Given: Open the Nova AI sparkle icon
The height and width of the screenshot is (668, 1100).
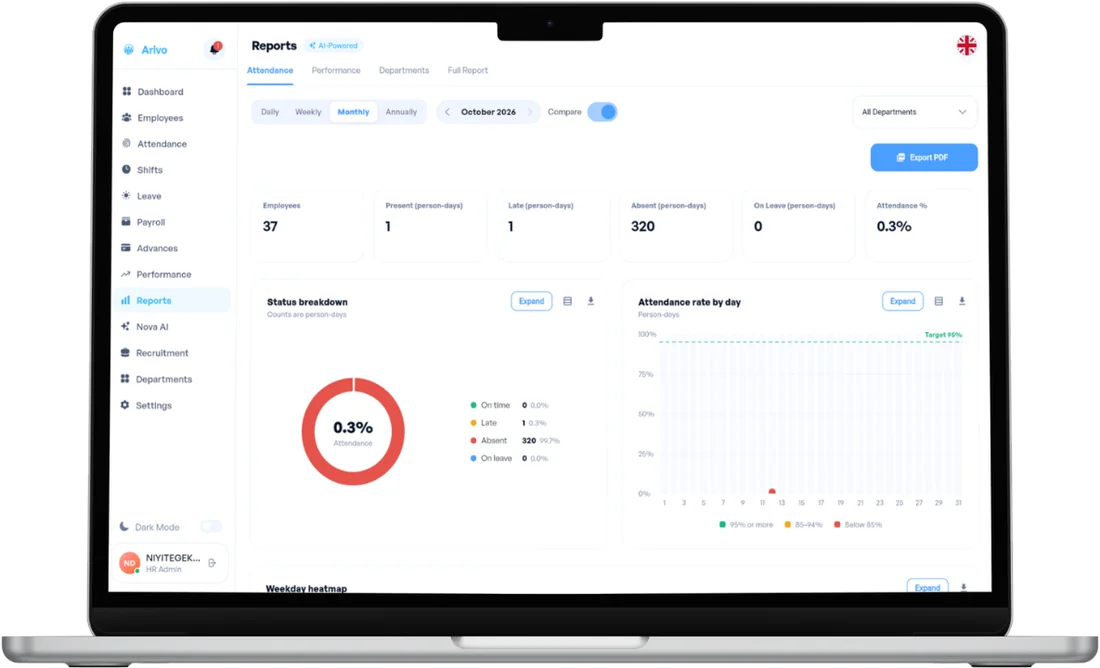Looking at the screenshot, I should (125, 326).
